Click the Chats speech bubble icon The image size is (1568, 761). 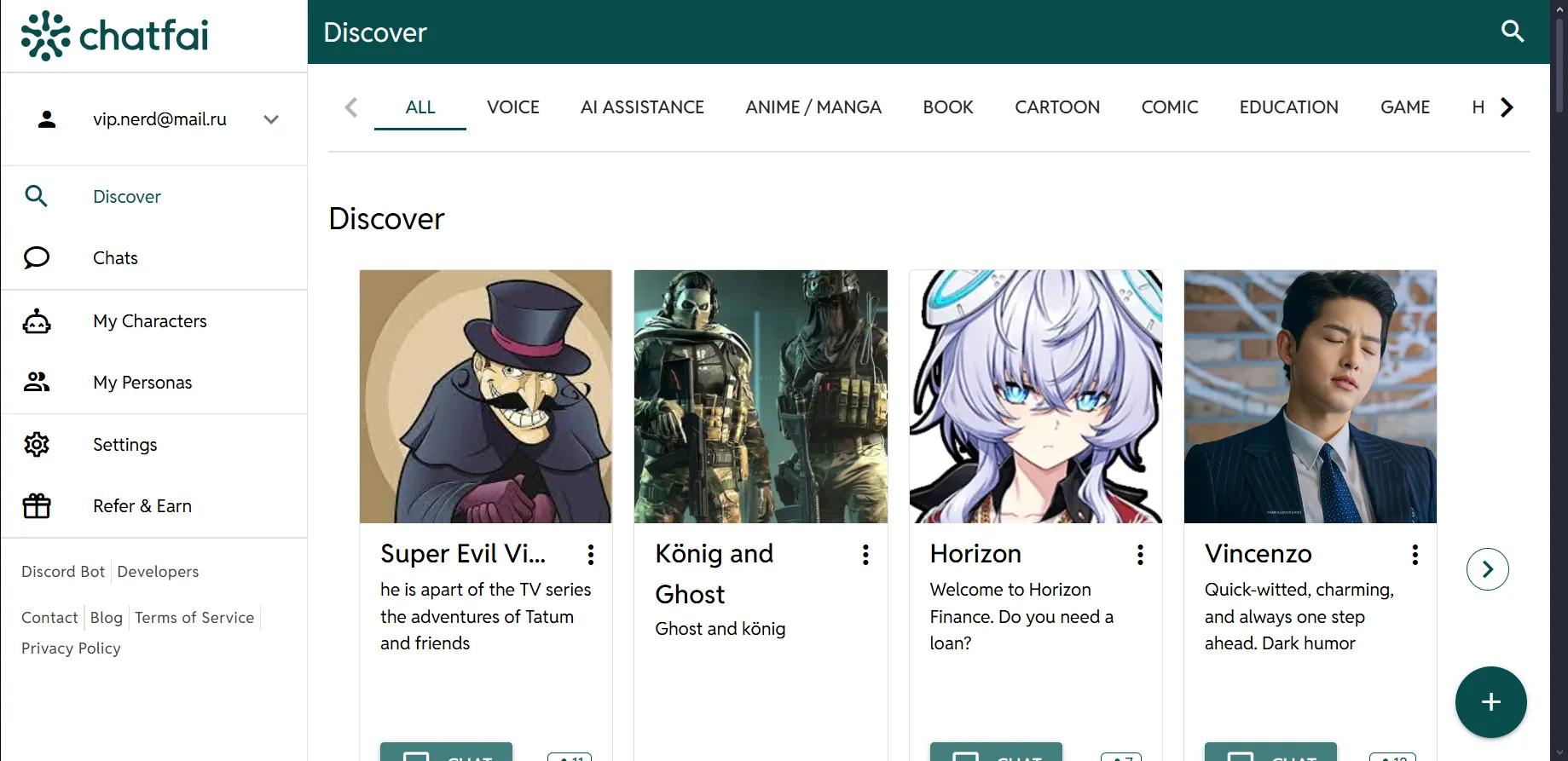click(x=37, y=258)
